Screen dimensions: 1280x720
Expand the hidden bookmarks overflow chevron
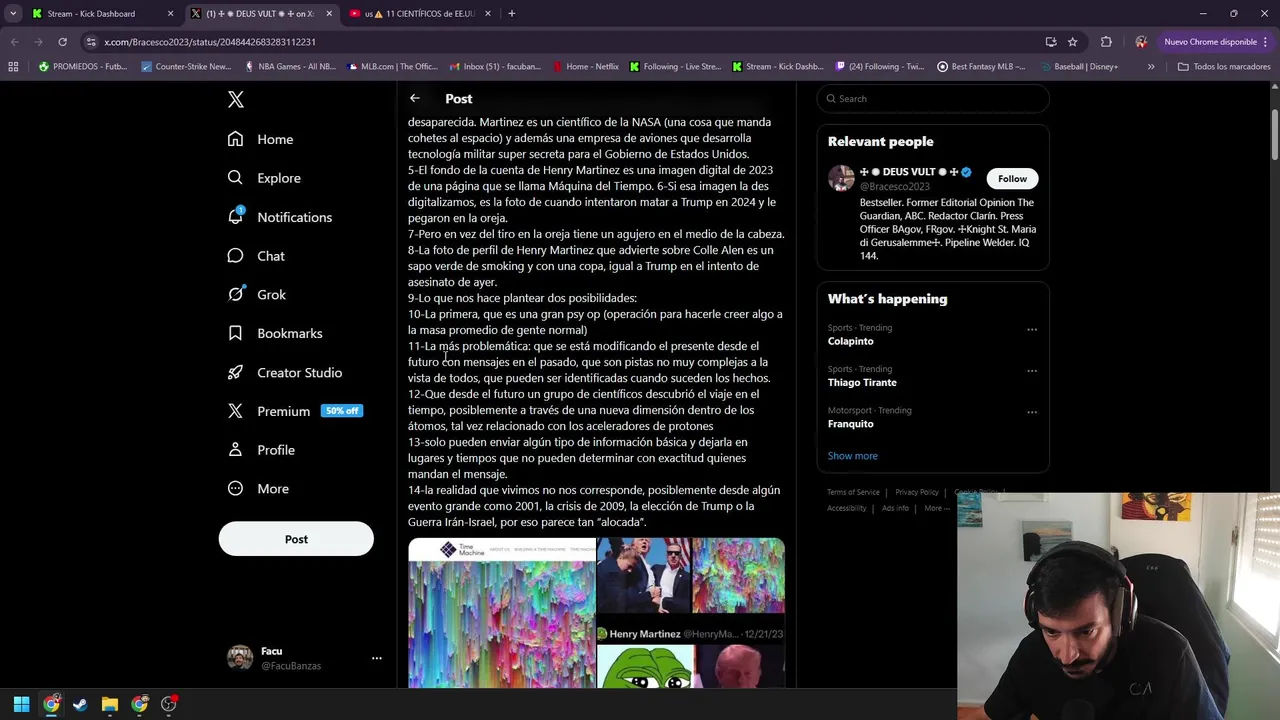(1151, 67)
